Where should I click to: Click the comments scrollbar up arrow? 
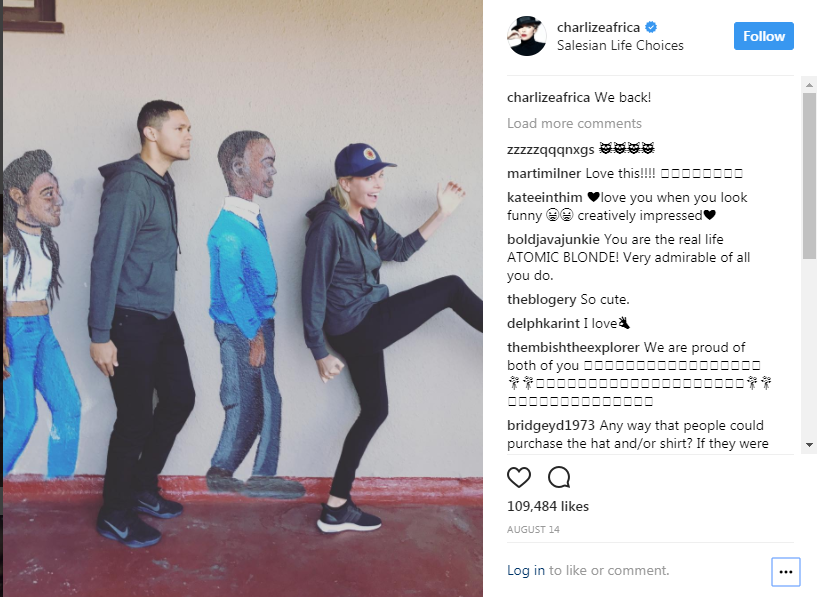pyautogui.click(x=809, y=84)
